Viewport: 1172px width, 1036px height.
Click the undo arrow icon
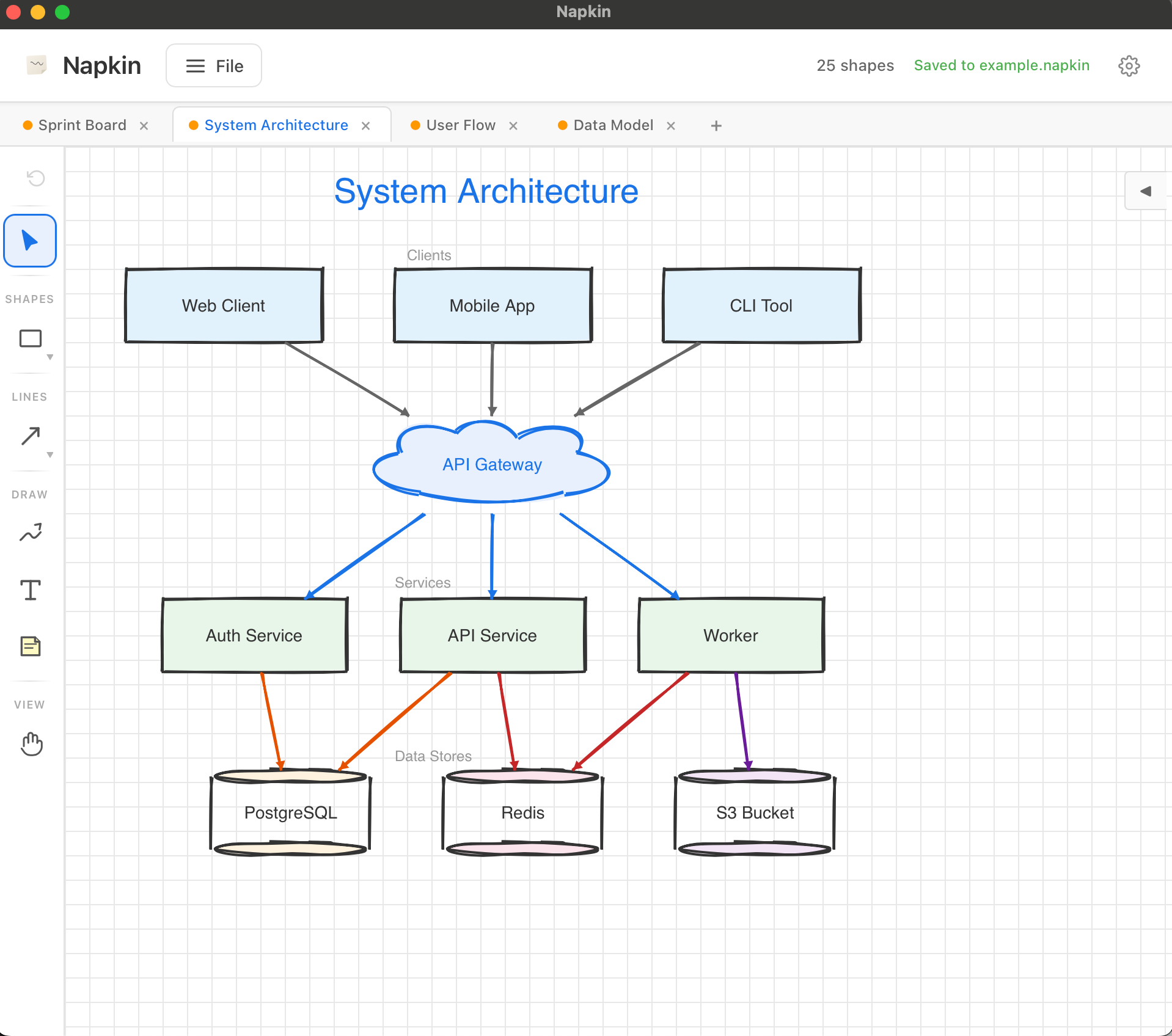[35, 178]
